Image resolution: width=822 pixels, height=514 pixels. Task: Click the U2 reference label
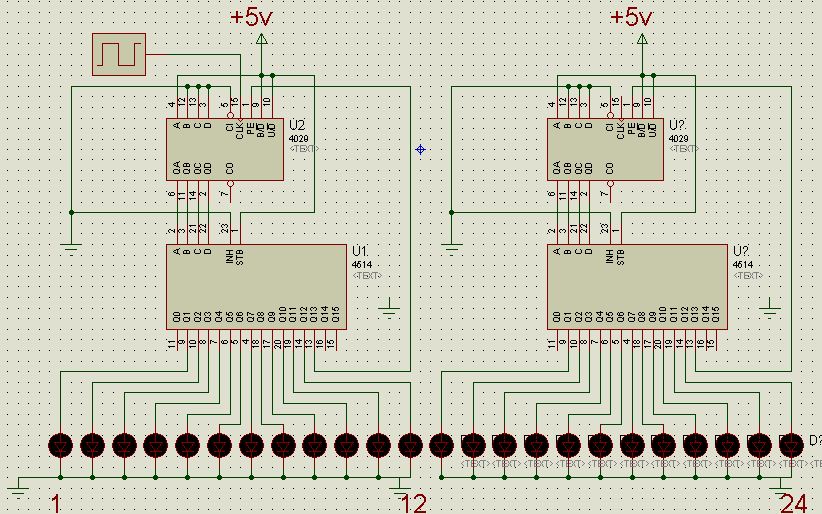click(297, 125)
